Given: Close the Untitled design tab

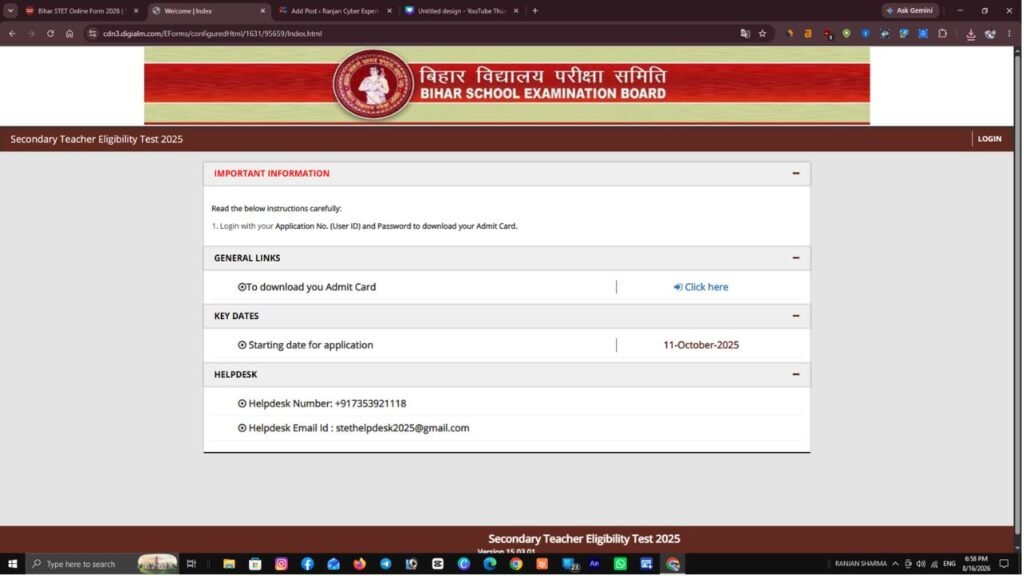Looking at the screenshot, I should point(516,10).
